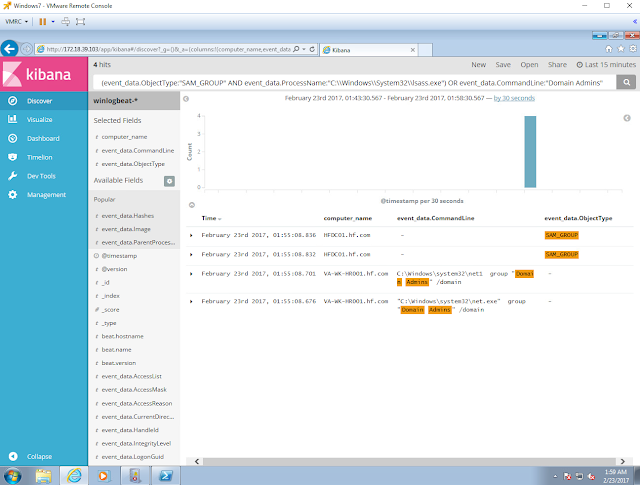Screen dimensions: 640x485
Task: Click Open in the Discover top menu
Action: (529, 65)
